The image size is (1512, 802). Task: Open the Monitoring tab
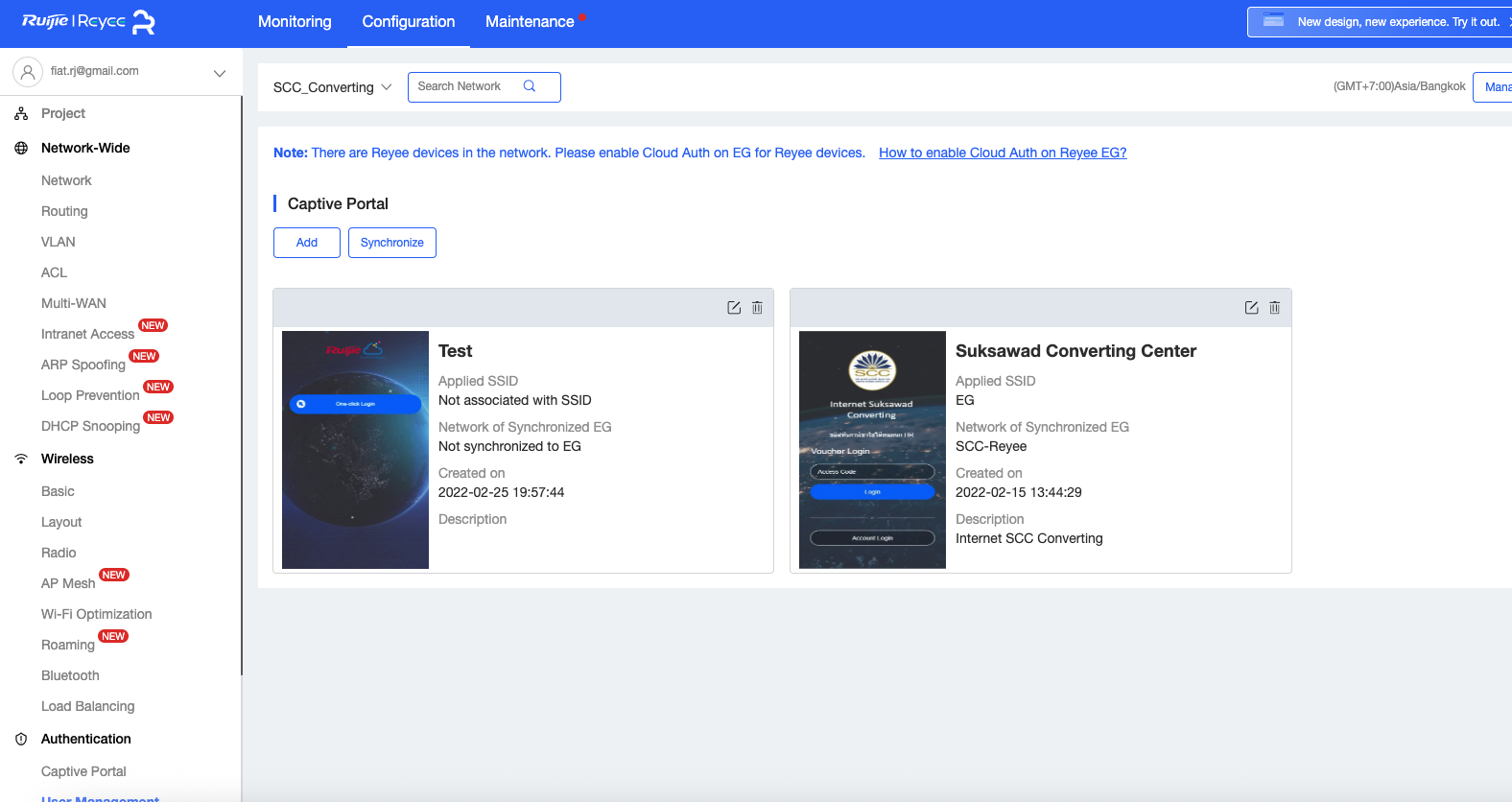point(295,22)
